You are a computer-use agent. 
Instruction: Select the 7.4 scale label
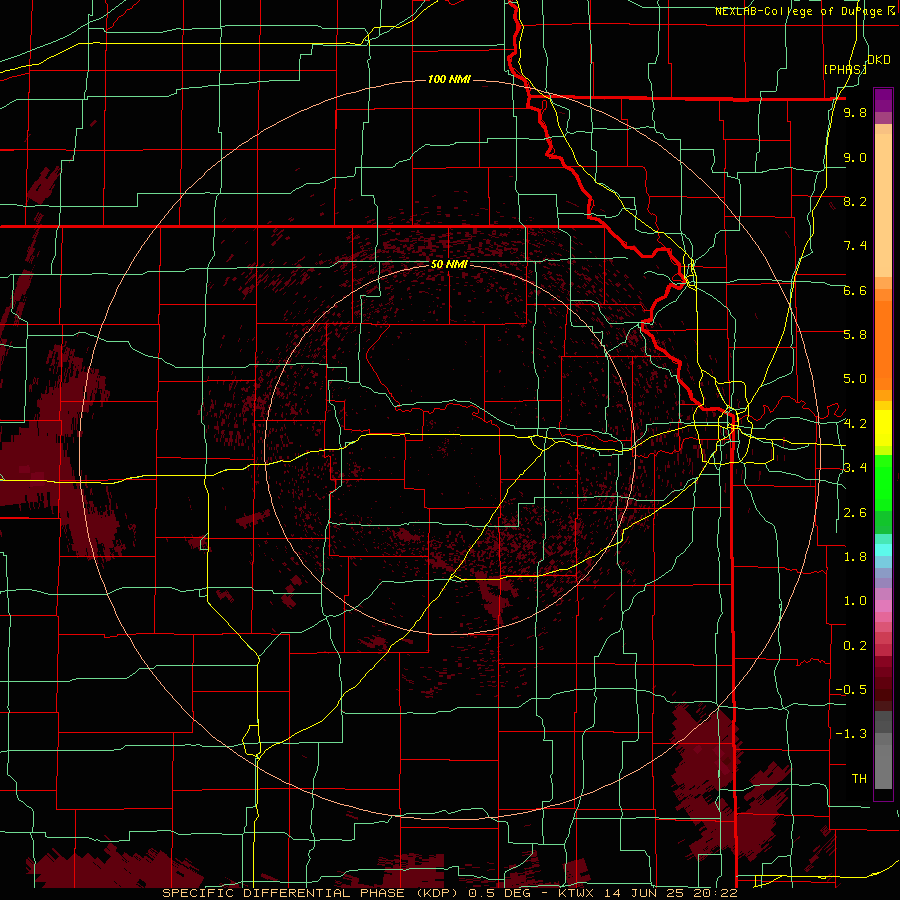(855, 246)
